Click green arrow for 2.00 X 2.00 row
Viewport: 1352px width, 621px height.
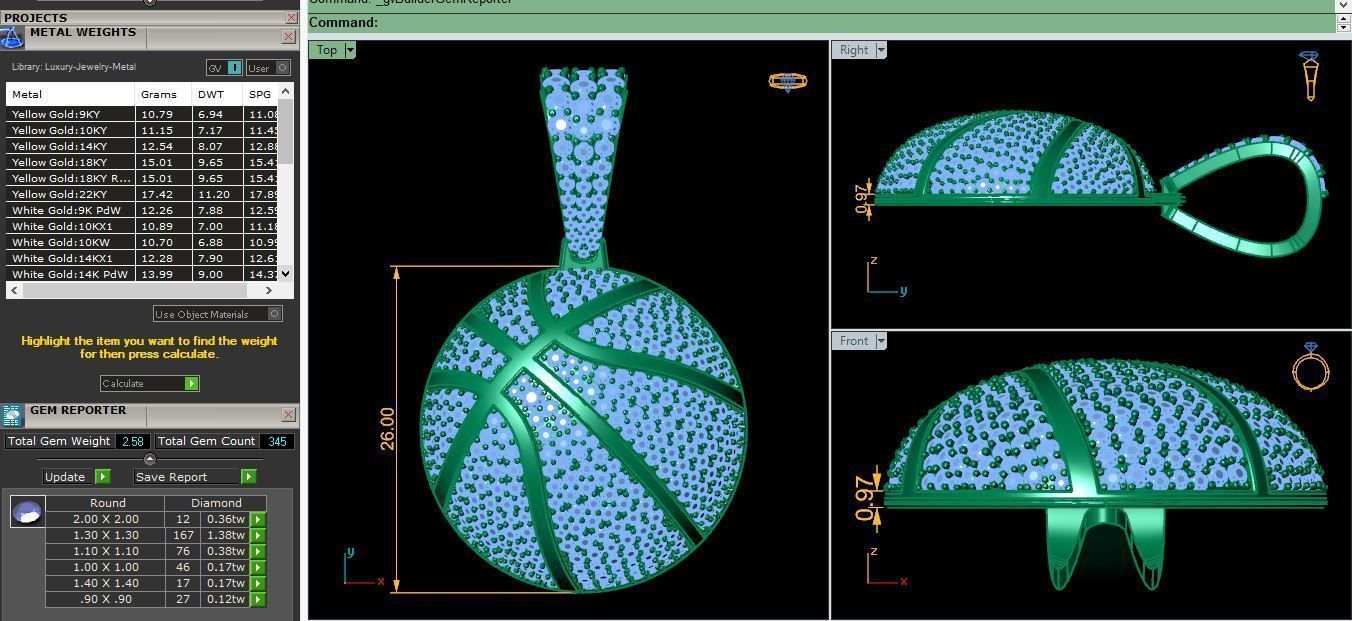[258, 519]
